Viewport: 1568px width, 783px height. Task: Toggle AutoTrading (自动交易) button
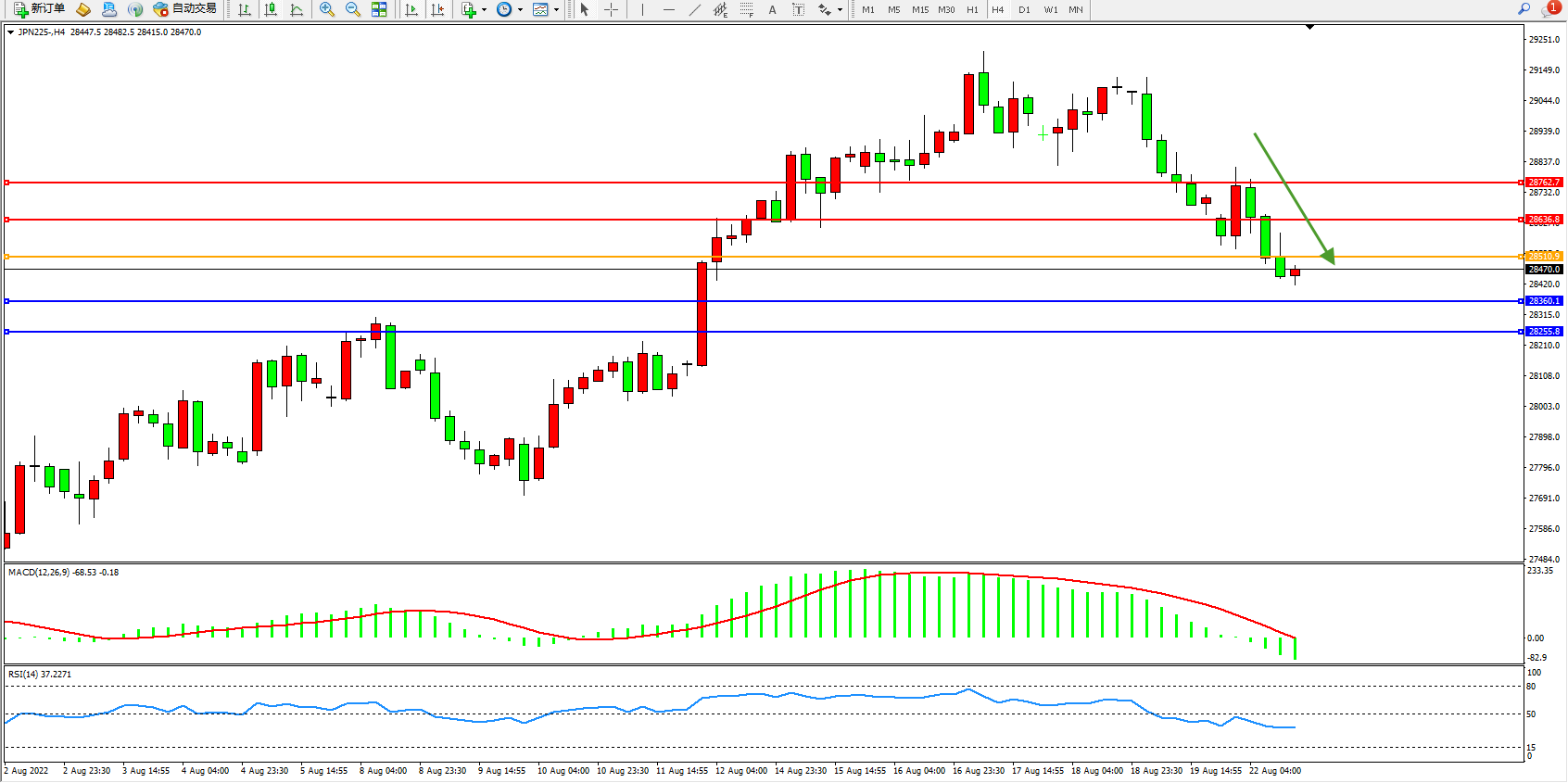[x=184, y=9]
